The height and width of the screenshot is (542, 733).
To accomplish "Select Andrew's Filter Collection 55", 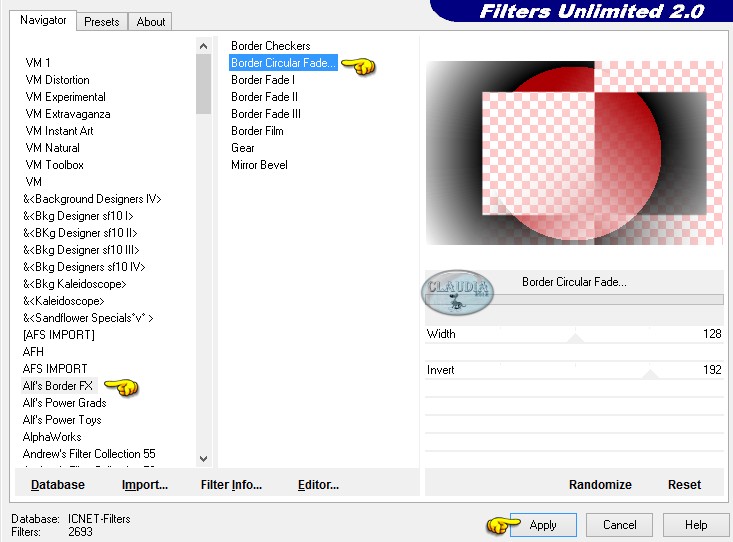I will [89, 454].
